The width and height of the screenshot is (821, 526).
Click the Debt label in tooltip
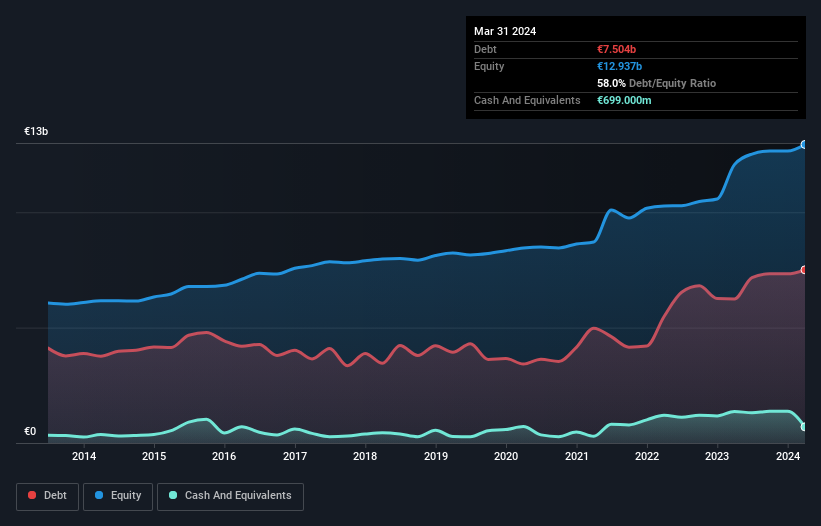pyautogui.click(x=485, y=49)
